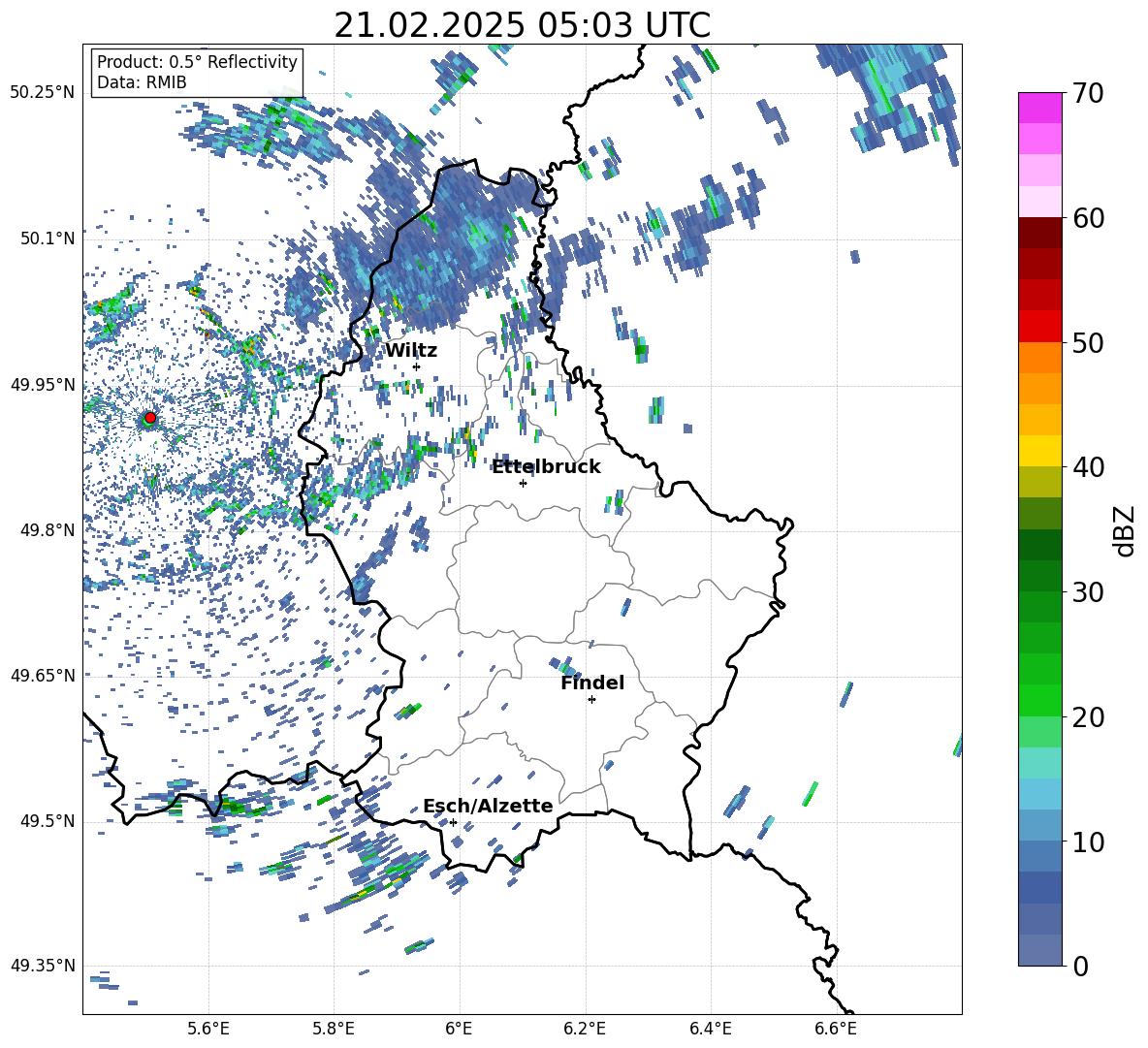Click the 50.1°N latitude label

pos(48,238)
